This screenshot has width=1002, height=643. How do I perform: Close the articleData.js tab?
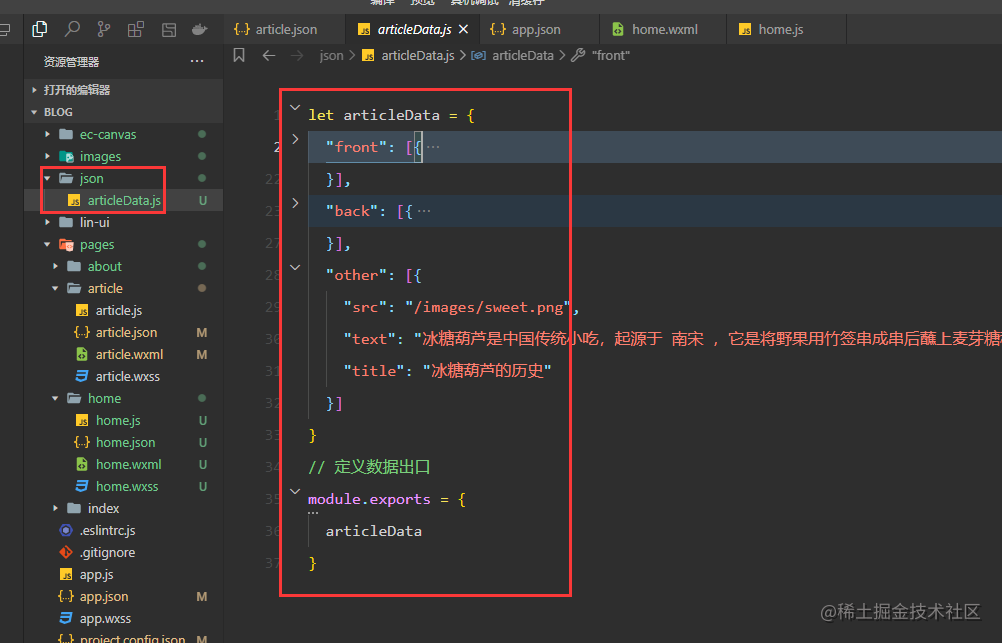pos(463,29)
